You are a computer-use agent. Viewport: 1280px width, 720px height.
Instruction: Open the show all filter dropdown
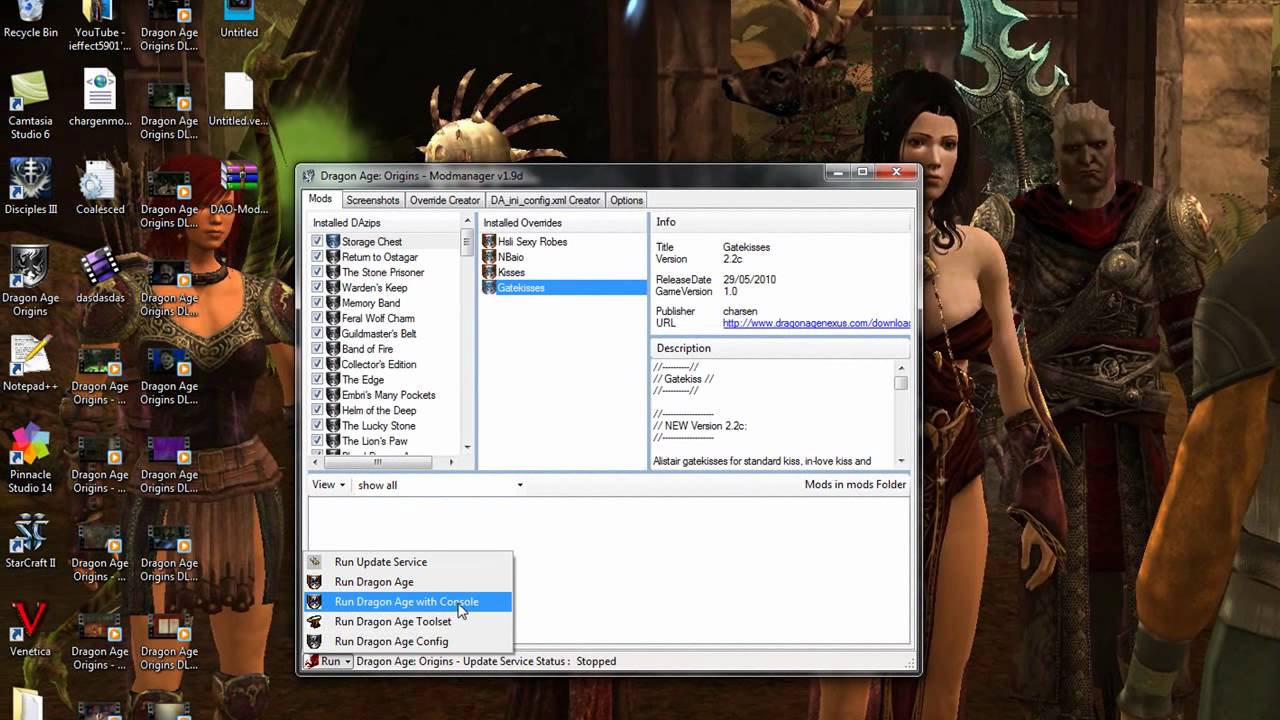518,485
